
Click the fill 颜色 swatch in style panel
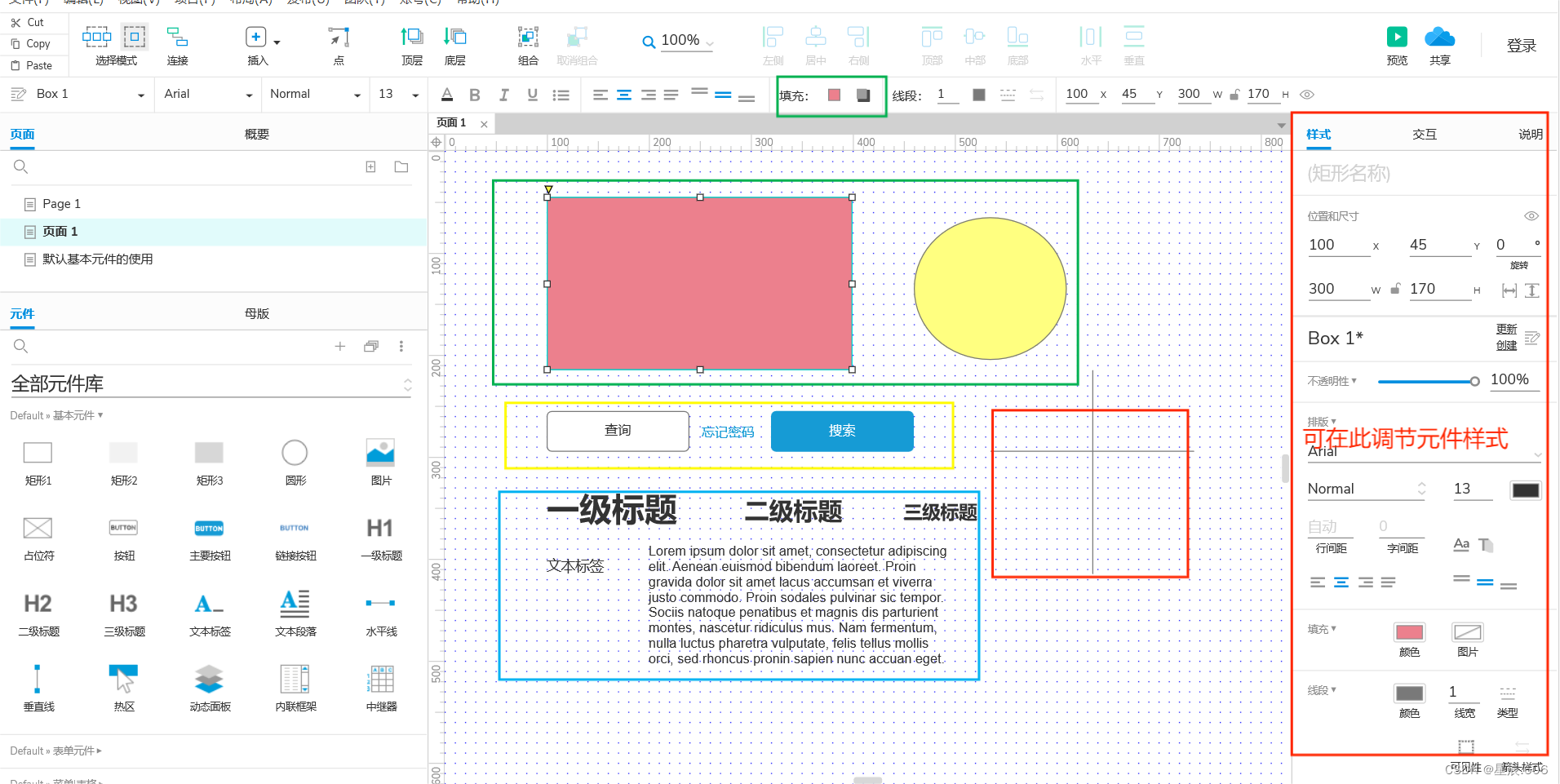1409,632
